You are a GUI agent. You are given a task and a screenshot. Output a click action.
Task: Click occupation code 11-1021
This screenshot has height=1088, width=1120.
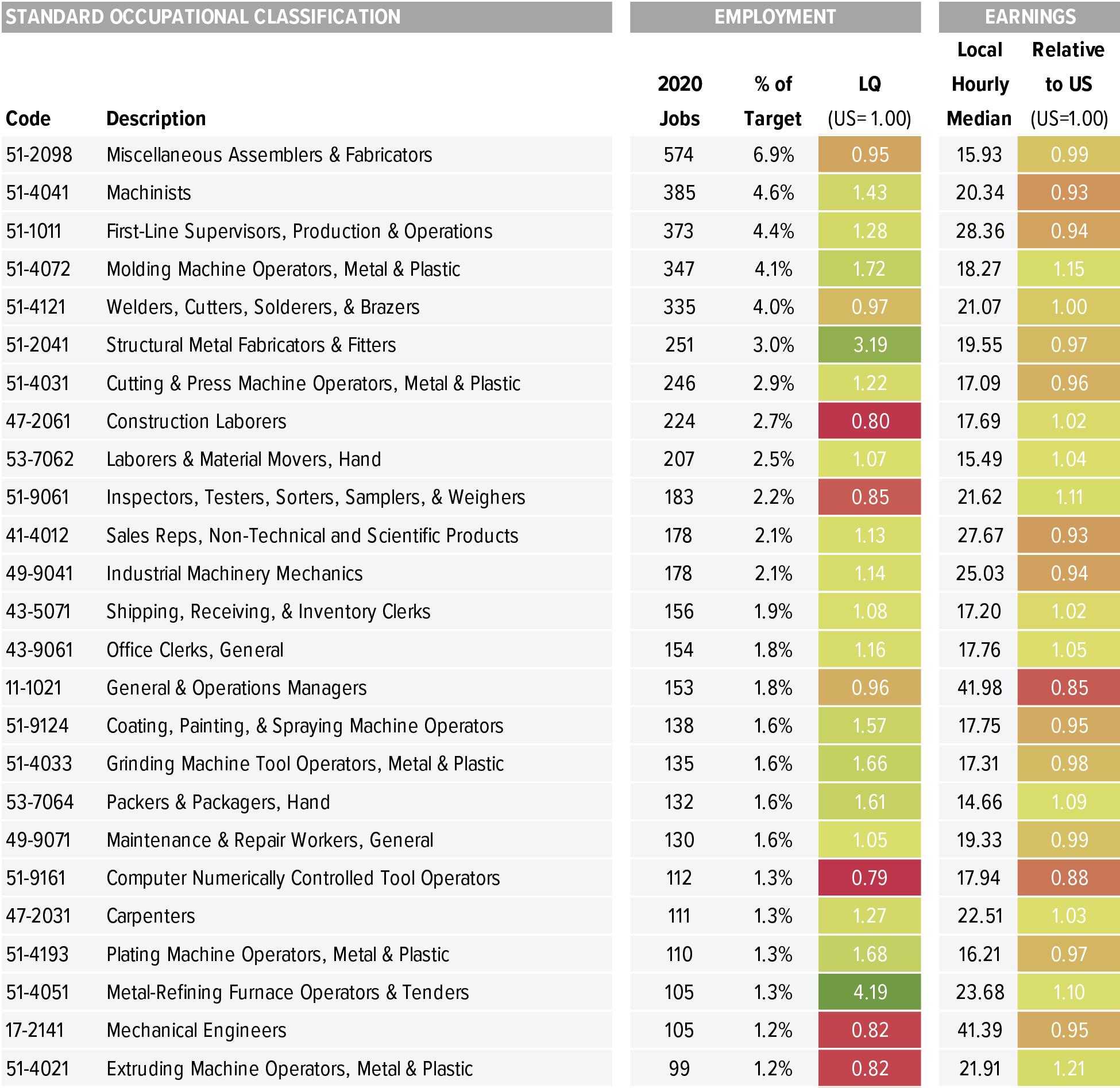tap(33, 688)
